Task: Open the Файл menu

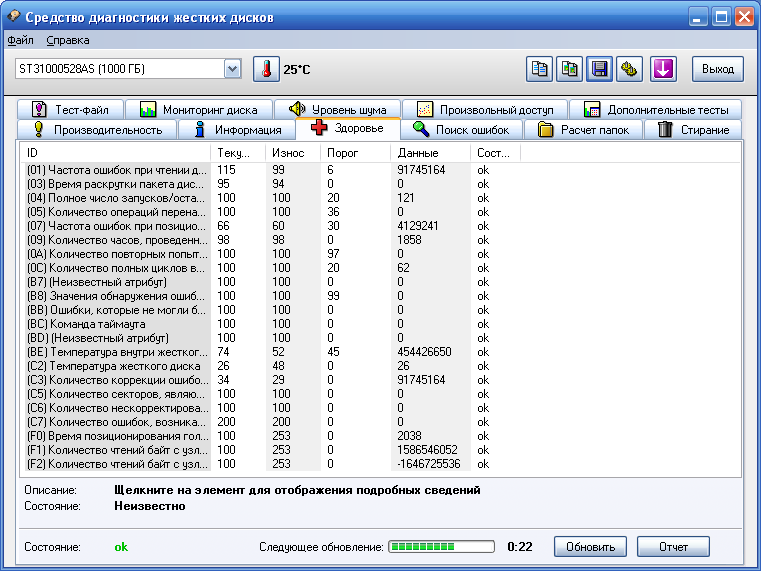Action: (20, 40)
